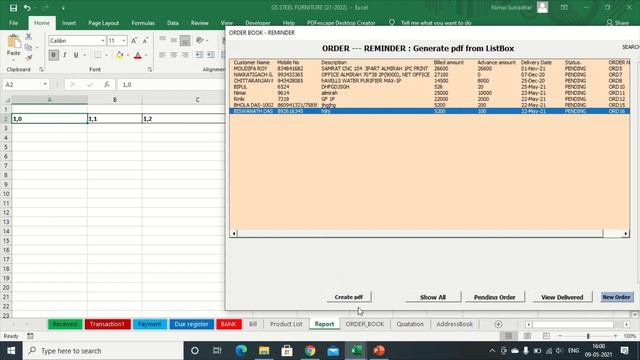Click taskbar search box
640x360 pixels.
tap(103, 351)
